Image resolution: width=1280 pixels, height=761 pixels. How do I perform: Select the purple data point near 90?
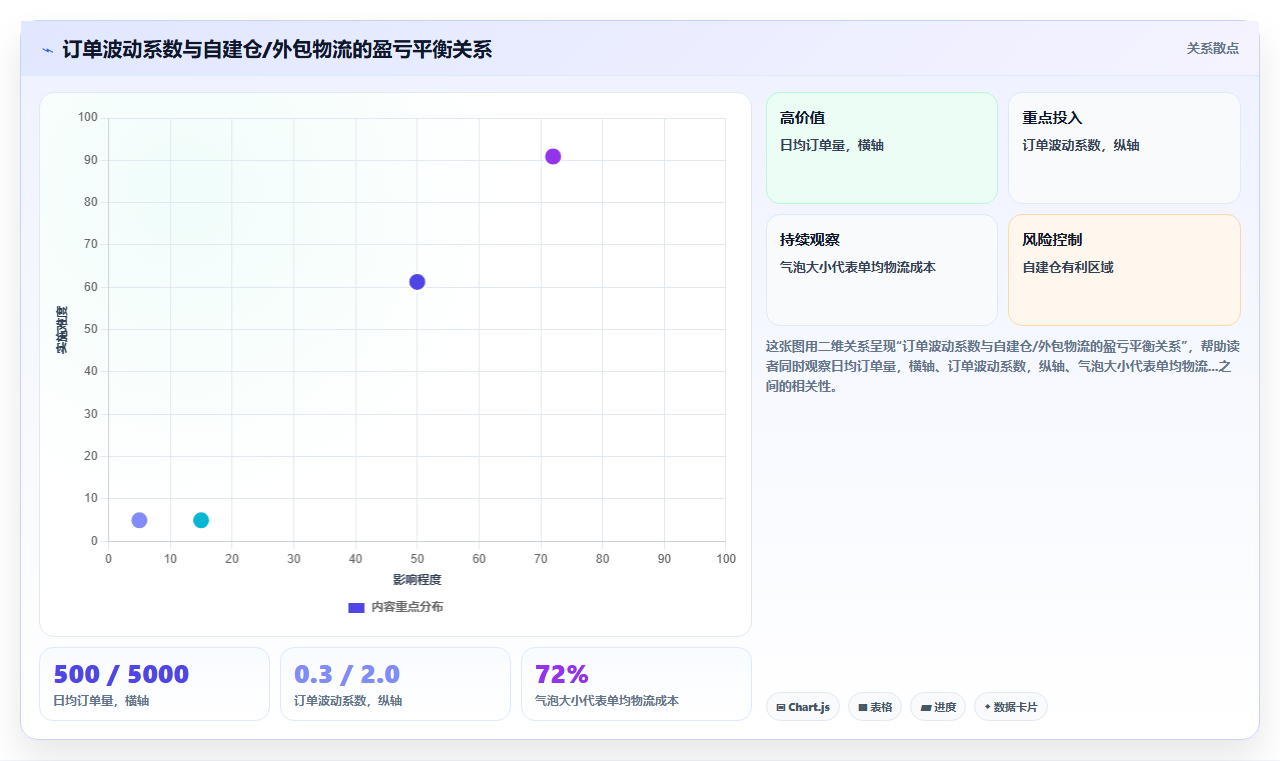553,156
